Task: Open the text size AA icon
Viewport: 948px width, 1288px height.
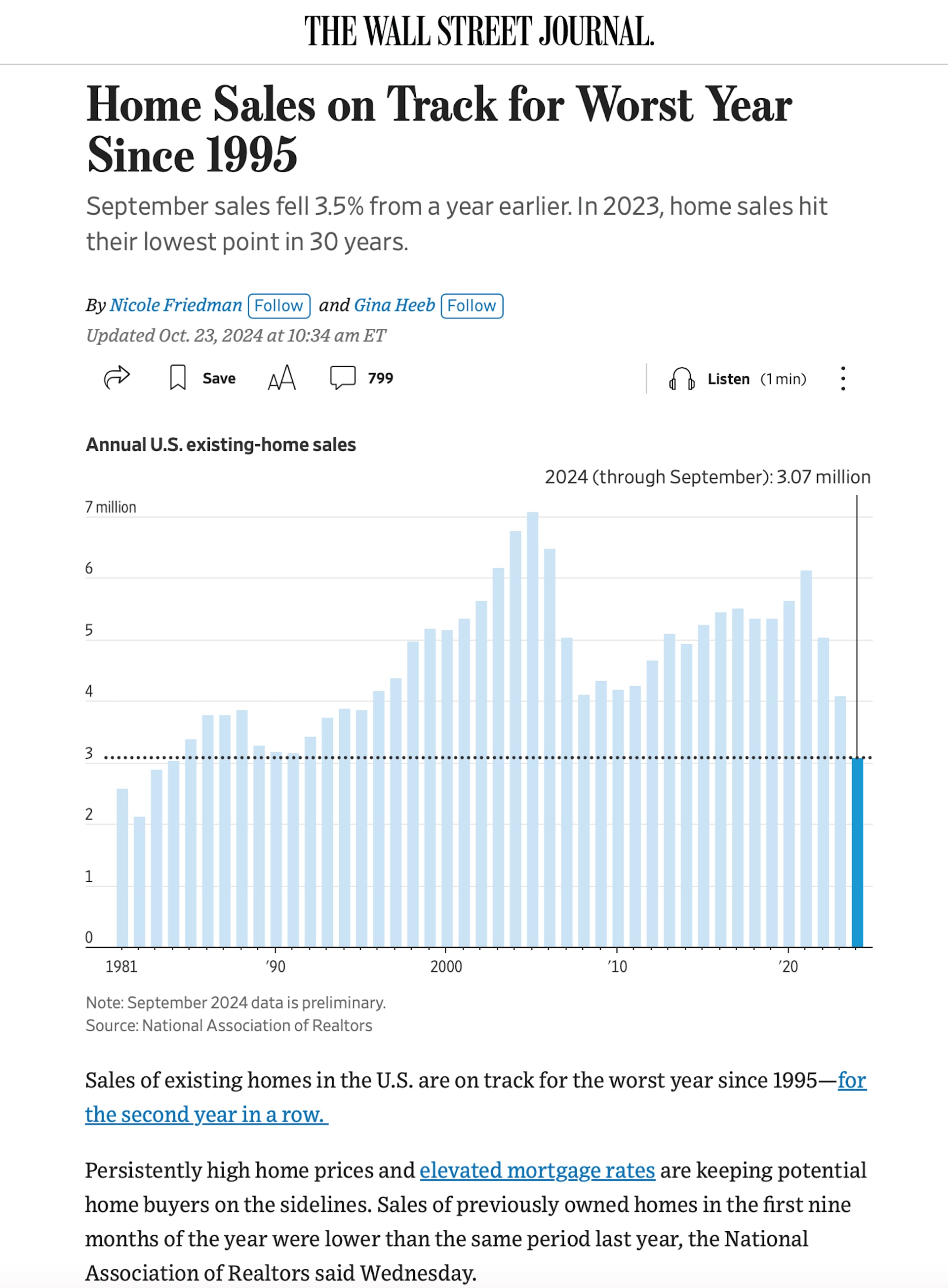Action: point(282,378)
